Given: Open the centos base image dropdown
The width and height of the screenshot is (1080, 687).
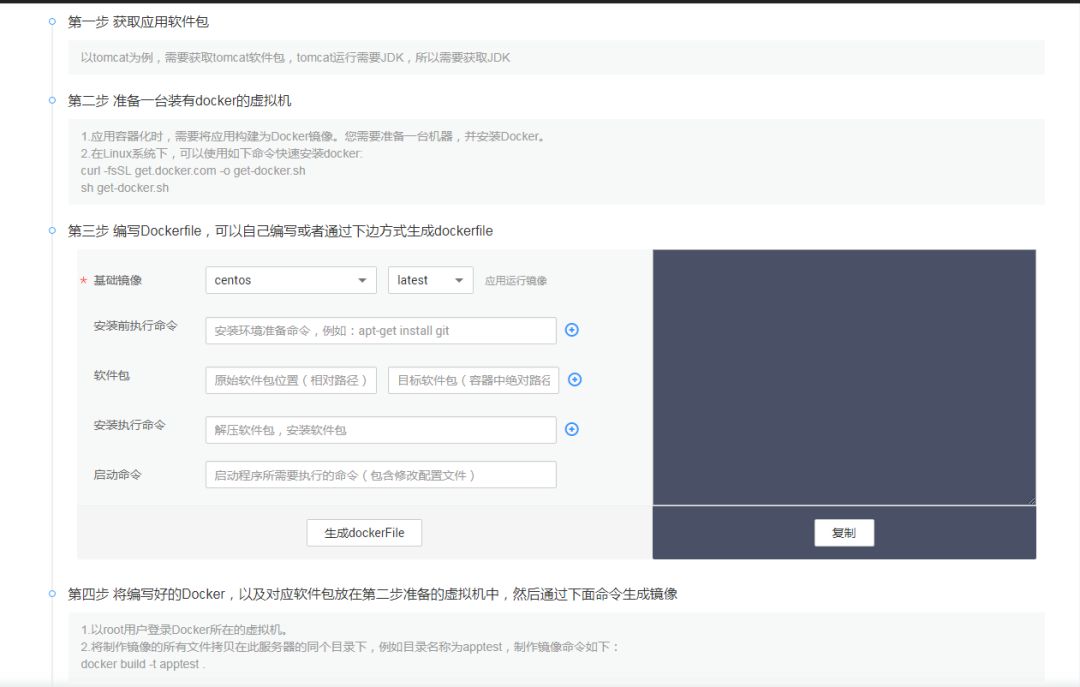Looking at the screenshot, I should click(291, 280).
